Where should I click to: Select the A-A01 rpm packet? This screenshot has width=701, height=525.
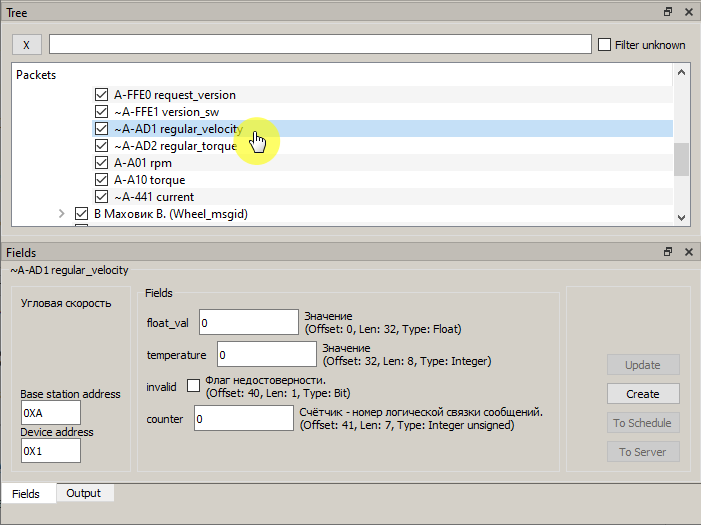[142, 163]
